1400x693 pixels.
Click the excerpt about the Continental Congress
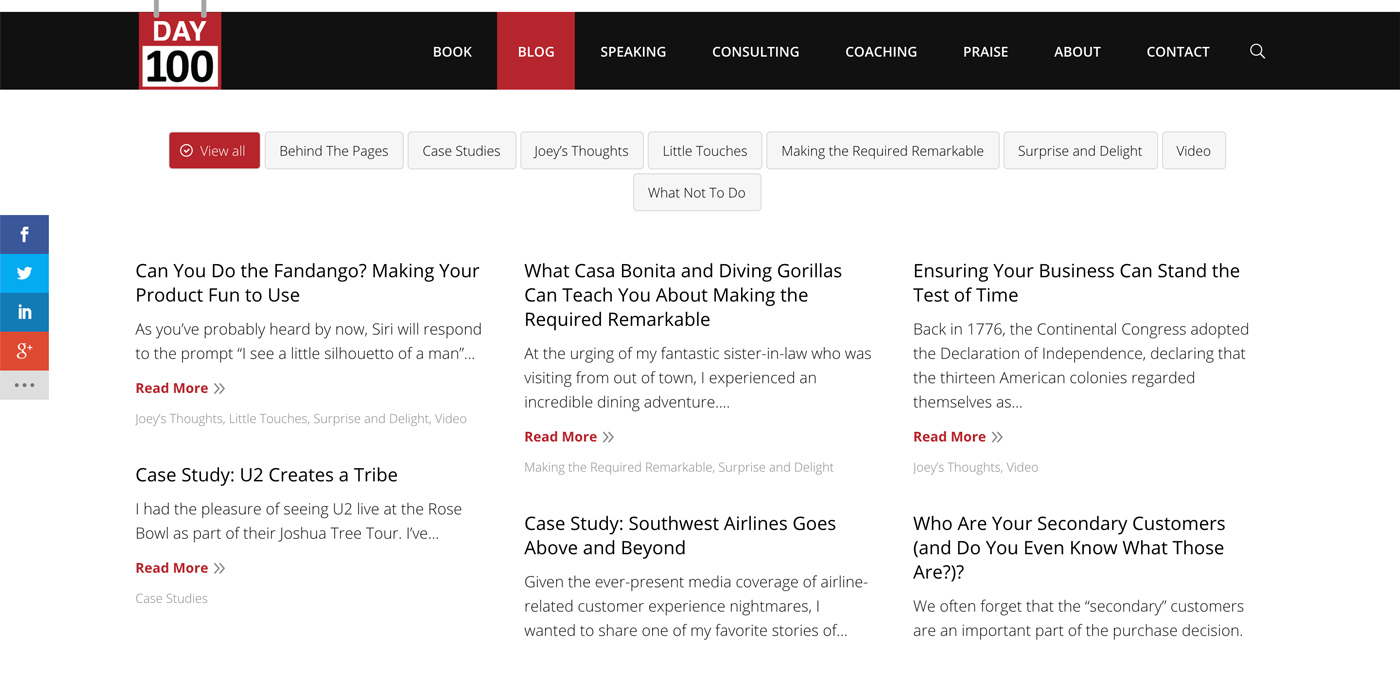point(1081,365)
